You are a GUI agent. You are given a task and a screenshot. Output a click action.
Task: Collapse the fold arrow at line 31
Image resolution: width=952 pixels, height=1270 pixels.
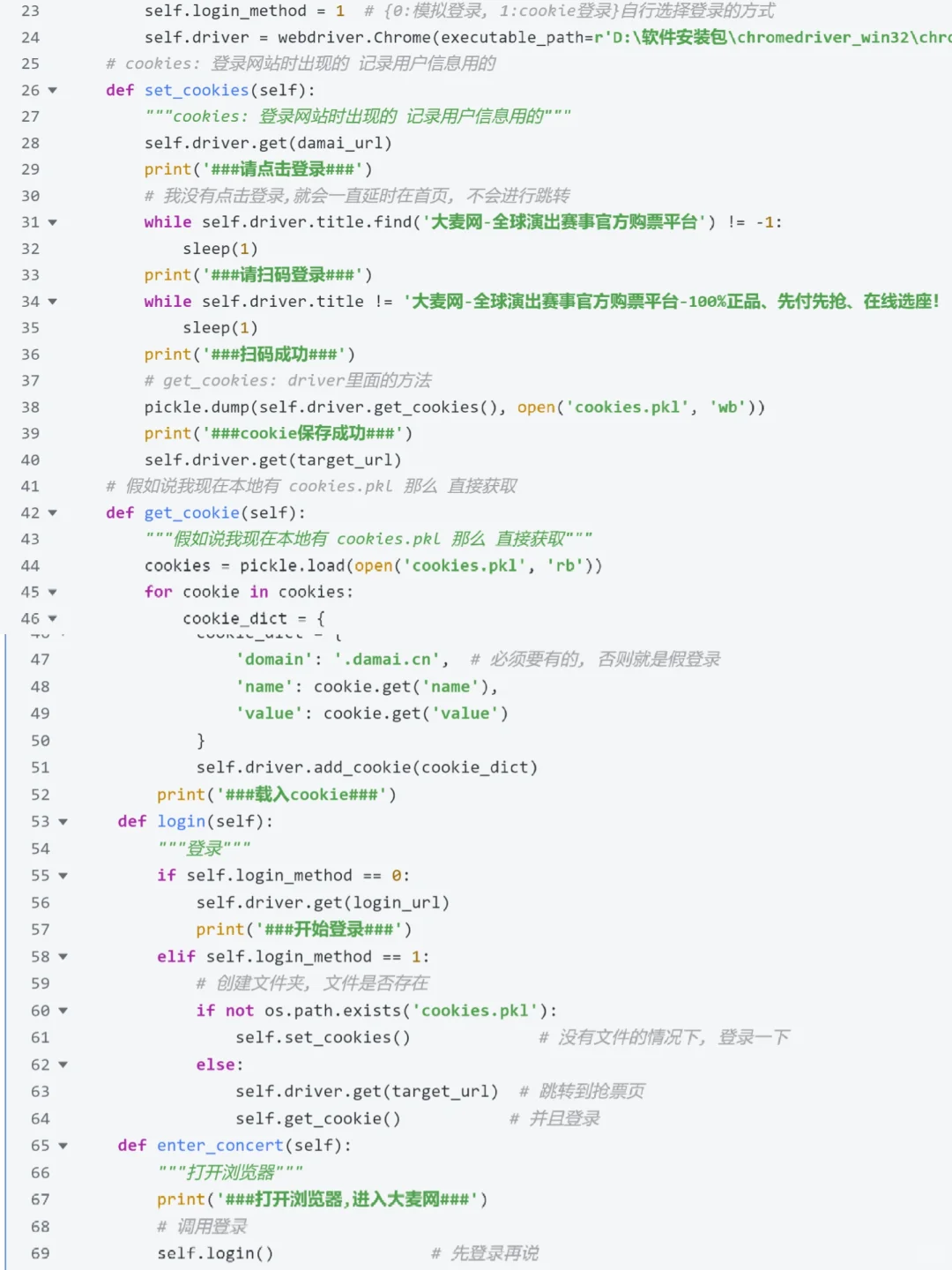pyautogui.click(x=52, y=222)
